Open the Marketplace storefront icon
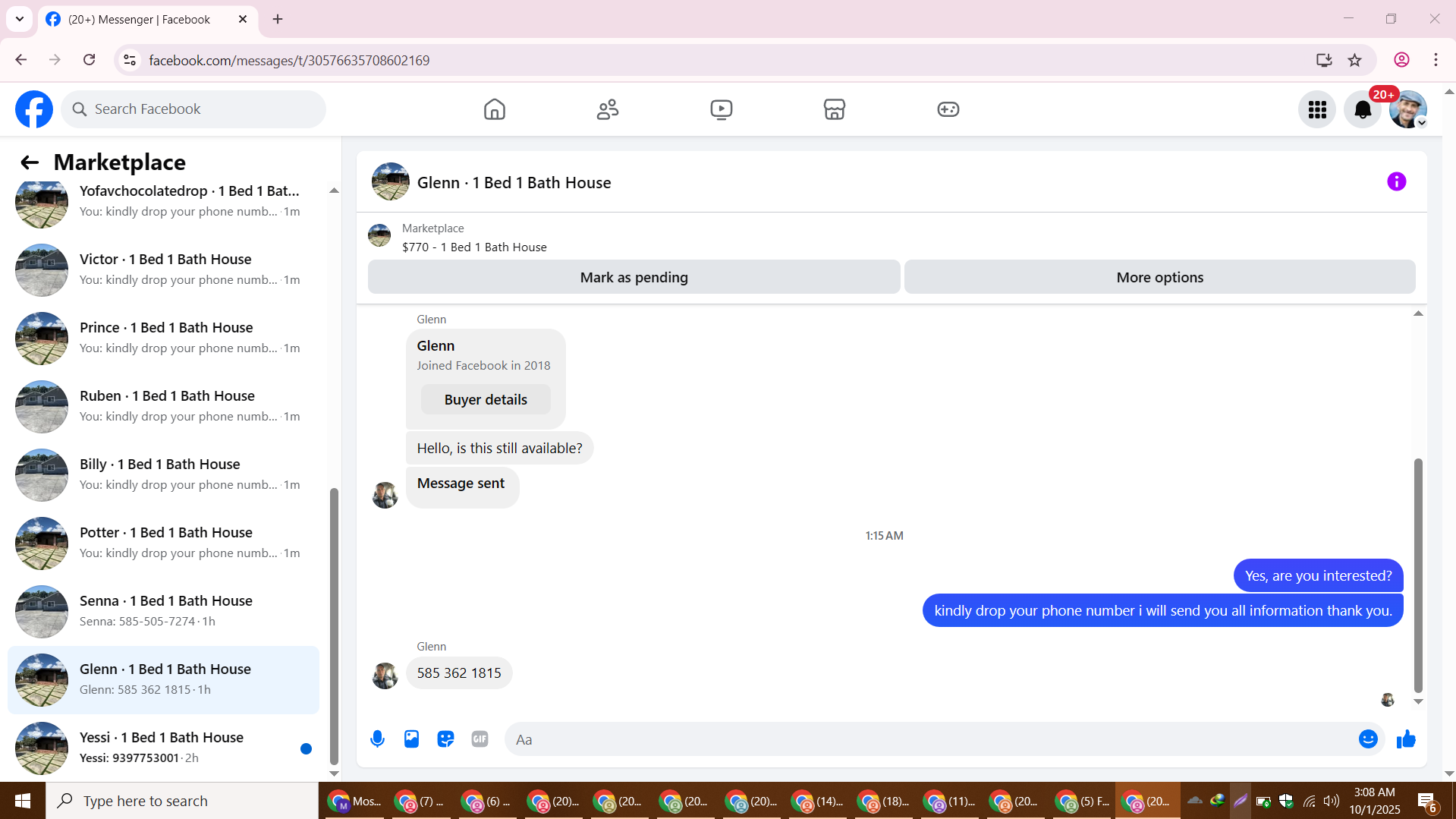This screenshot has width=1456, height=819. pos(835,109)
